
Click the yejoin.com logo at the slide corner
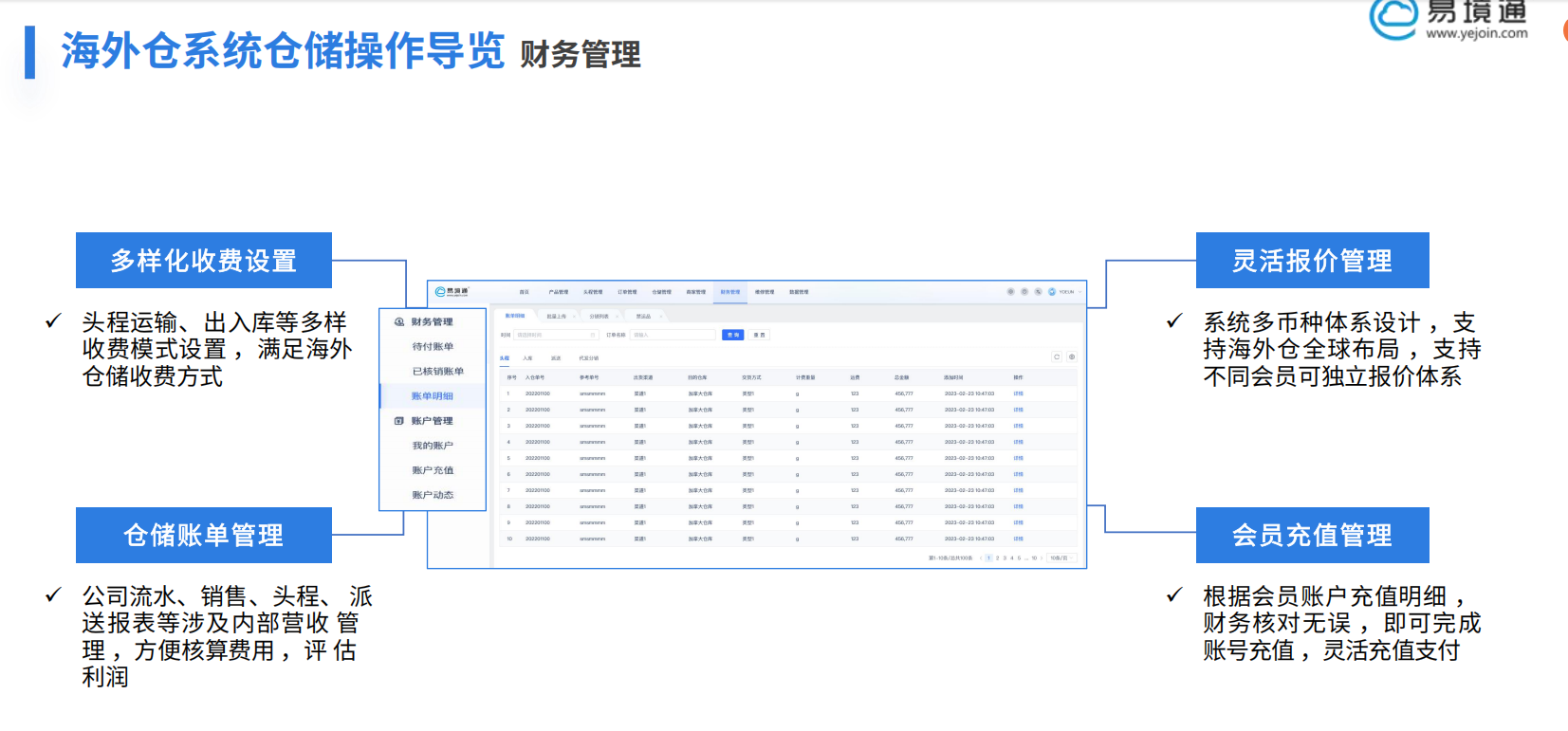click(x=1448, y=19)
